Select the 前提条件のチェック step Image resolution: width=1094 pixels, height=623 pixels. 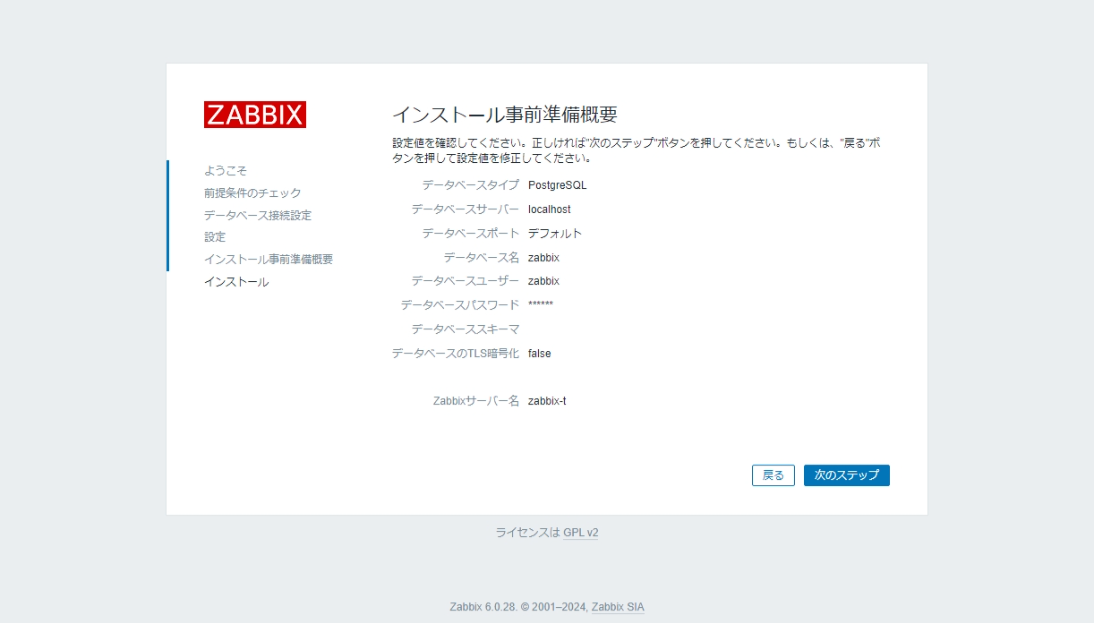click(253, 193)
